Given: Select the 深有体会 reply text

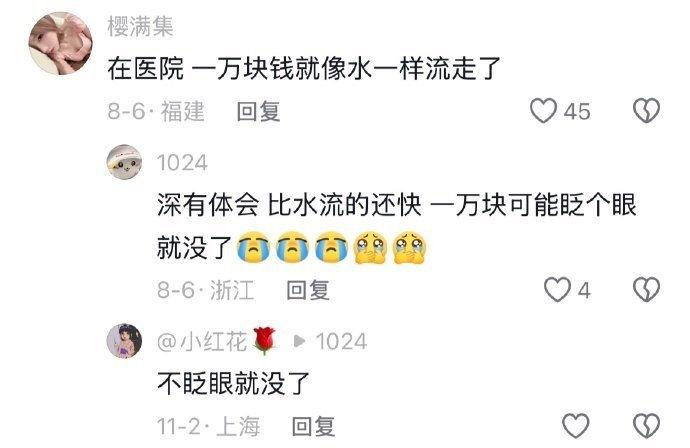Looking at the screenshot, I should 396,226.
